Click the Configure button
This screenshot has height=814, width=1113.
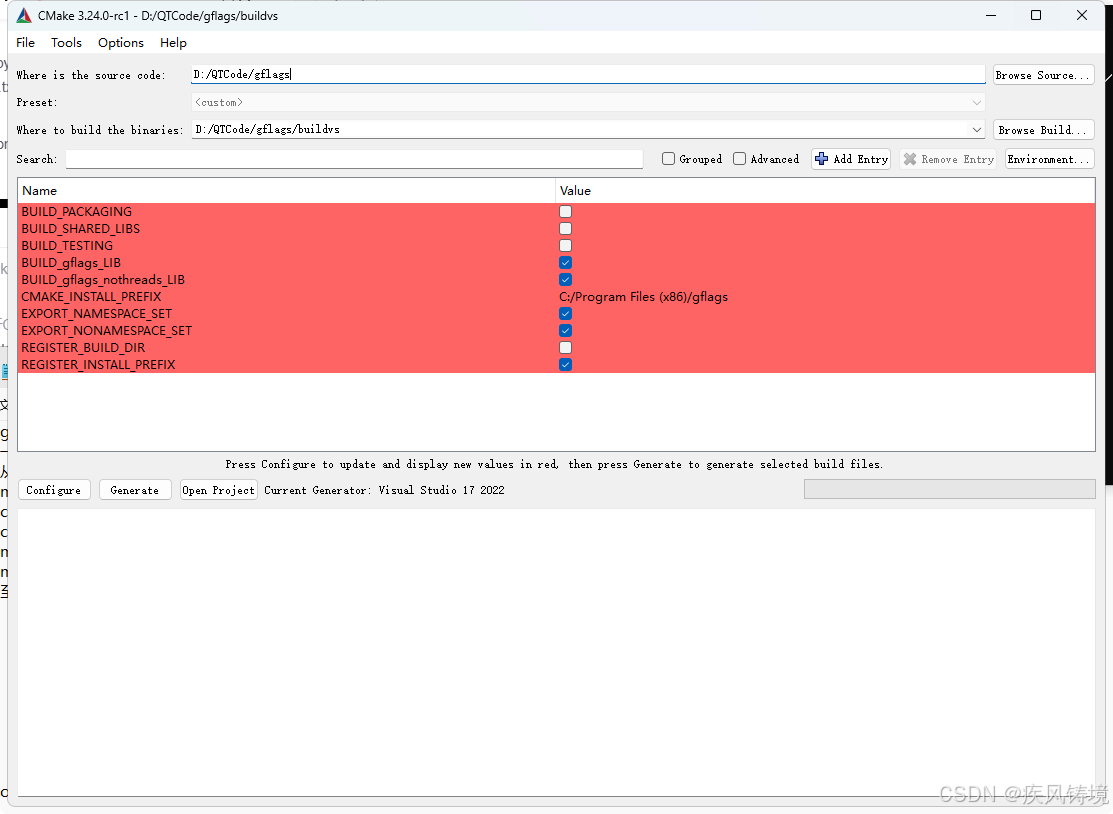[x=54, y=490]
